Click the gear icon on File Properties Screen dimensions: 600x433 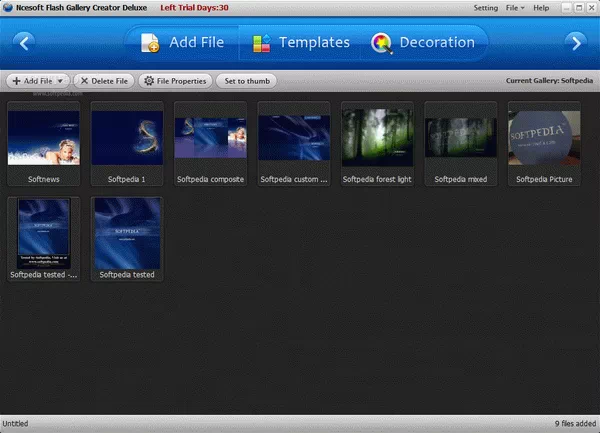(x=149, y=80)
